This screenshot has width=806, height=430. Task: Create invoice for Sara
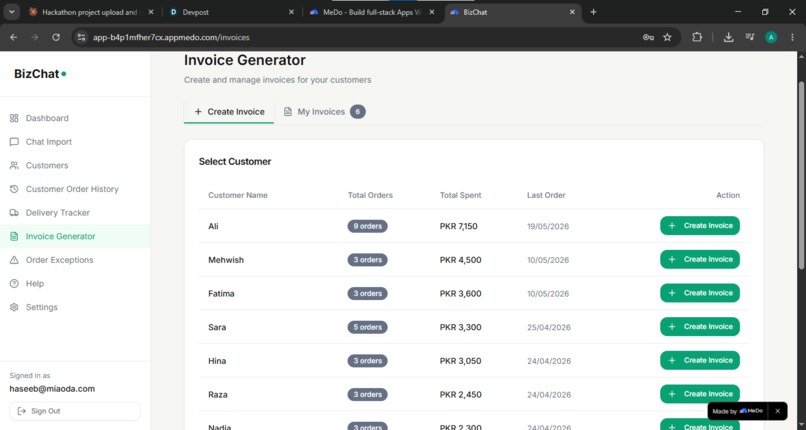click(x=700, y=327)
